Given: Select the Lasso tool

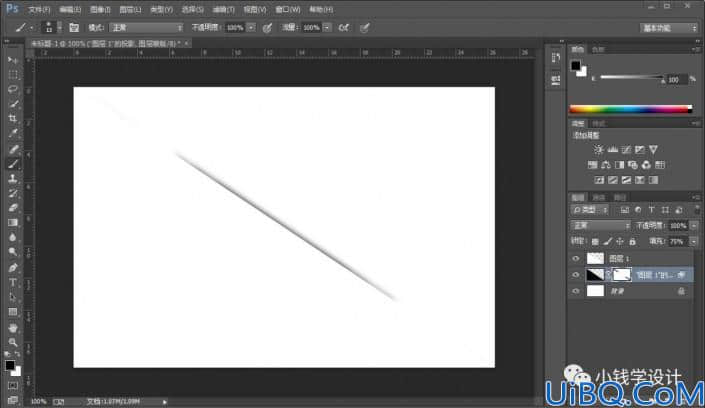Looking at the screenshot, I should point(13,89).
